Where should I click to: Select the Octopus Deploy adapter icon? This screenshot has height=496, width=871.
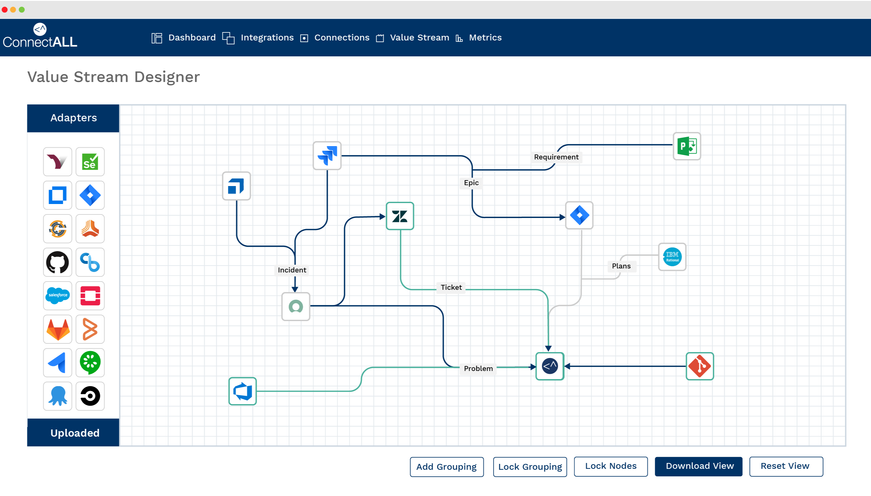[58, 396]
